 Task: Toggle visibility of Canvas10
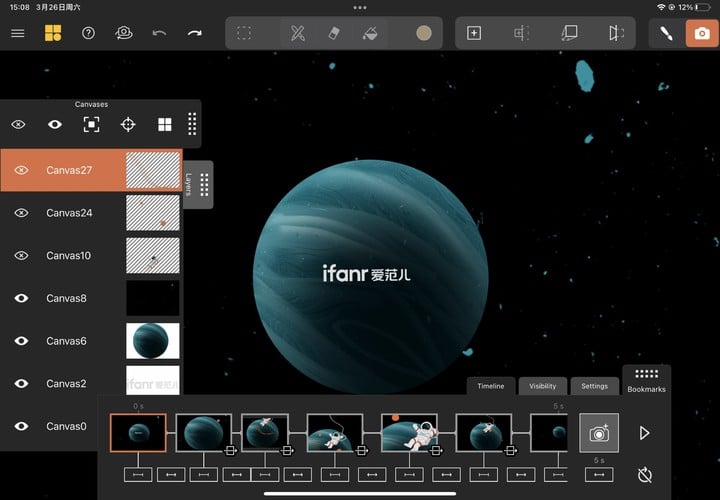click(x=21, y=256)
